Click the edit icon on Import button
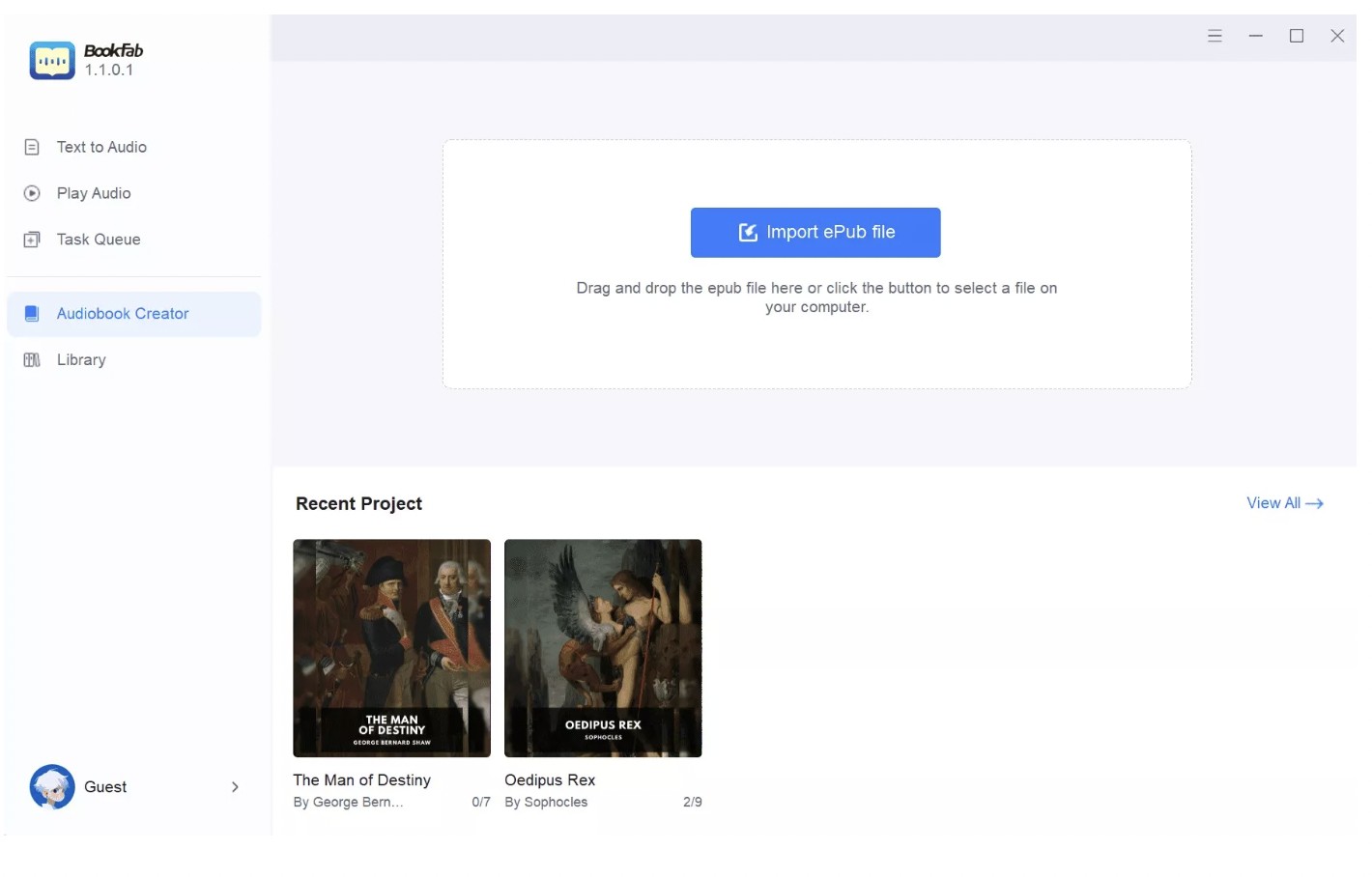The height and width of the screenshot is (877, 1372). coord(748,233)
